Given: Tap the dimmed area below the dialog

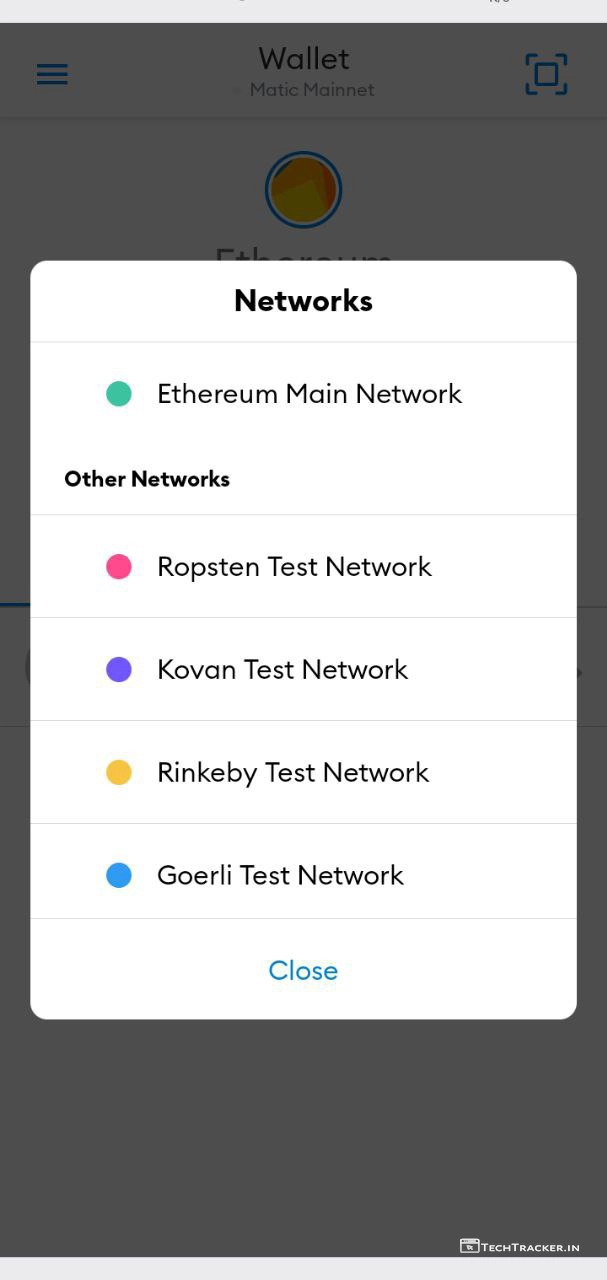Looking at the screenshot, I should pyautogui.click(x=303, y=1130).
